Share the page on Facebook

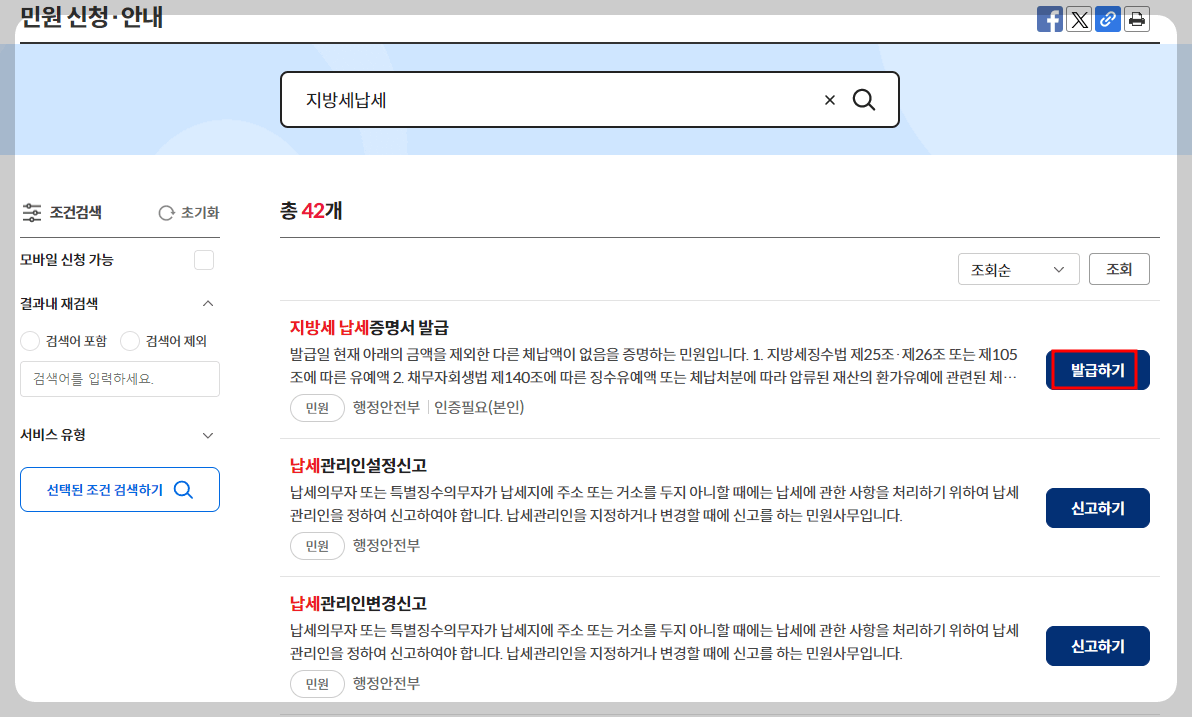pyautogui.click(x=1050, y=19)
